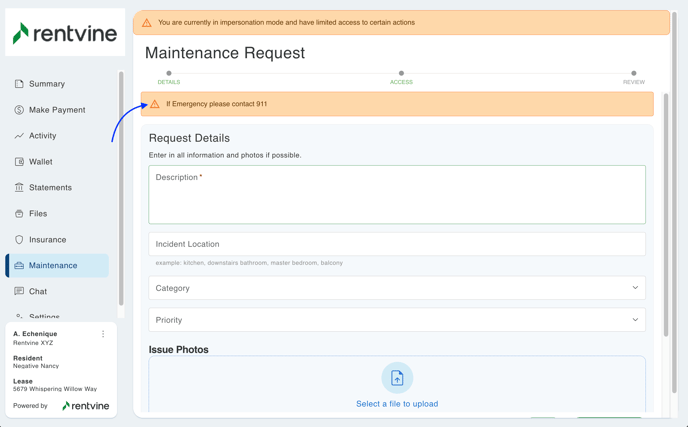This screenshot has height=427, width=688.
Task: Click the file upload icon
Action: (397, 378)
